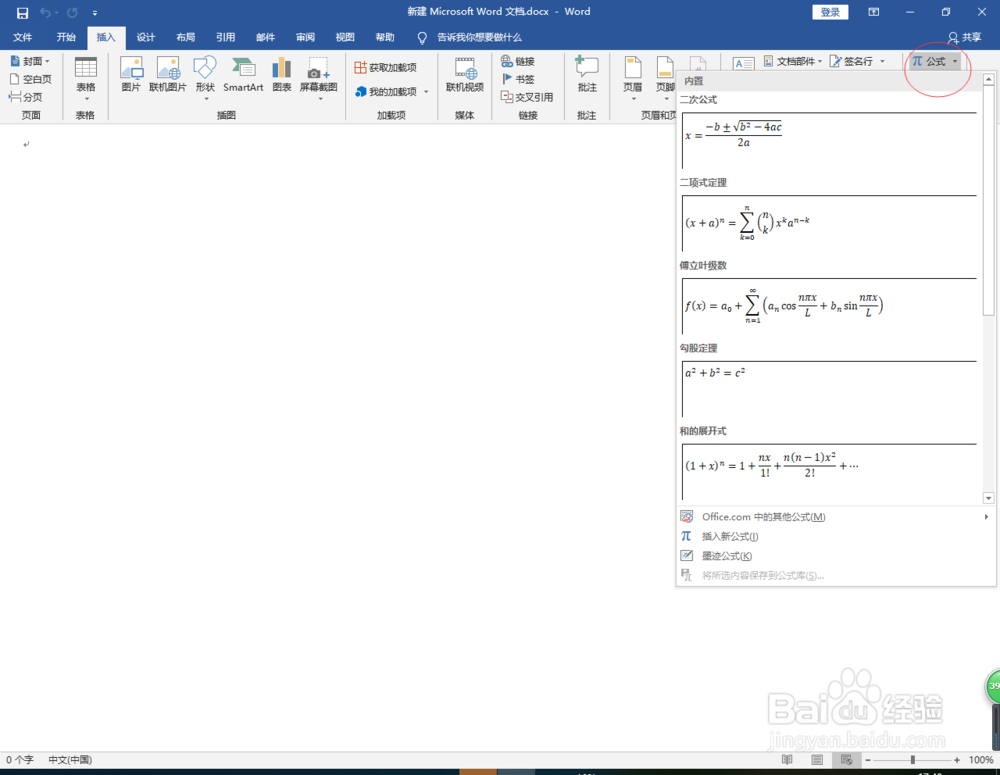Open the Screenshot (屏幕截图) tool

(318, 77)
